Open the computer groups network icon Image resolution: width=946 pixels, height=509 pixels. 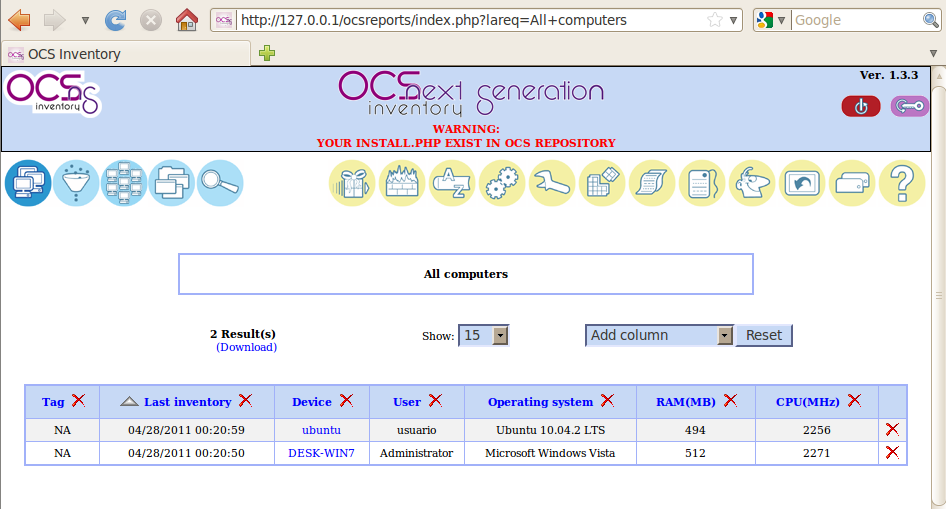click(x=124, y=183)
